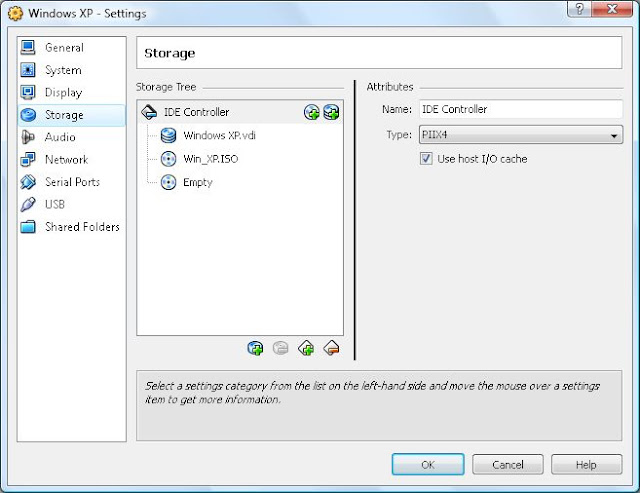Click the Help button
The width and height of the screenshot is (640, 493).
(x=587, y=464)
